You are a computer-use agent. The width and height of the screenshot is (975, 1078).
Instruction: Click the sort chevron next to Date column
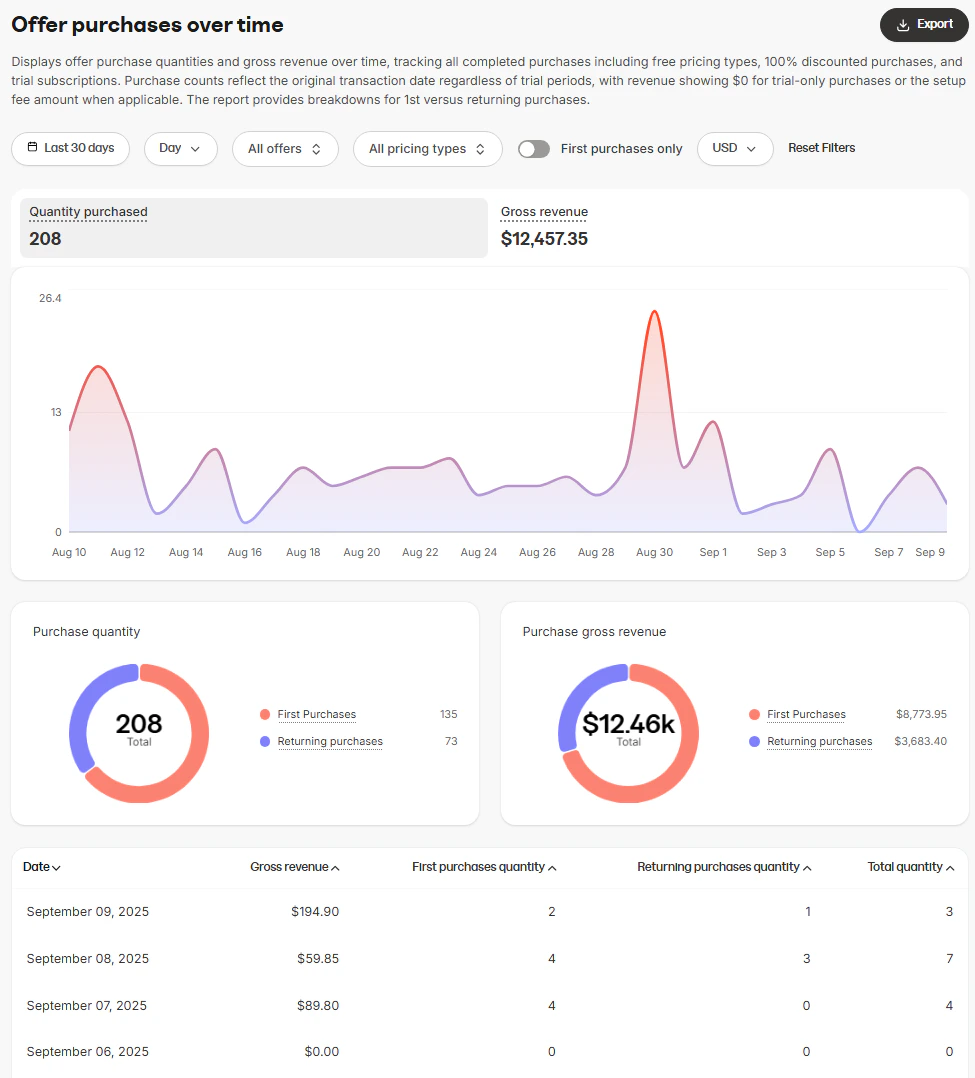tap(55, 867)
